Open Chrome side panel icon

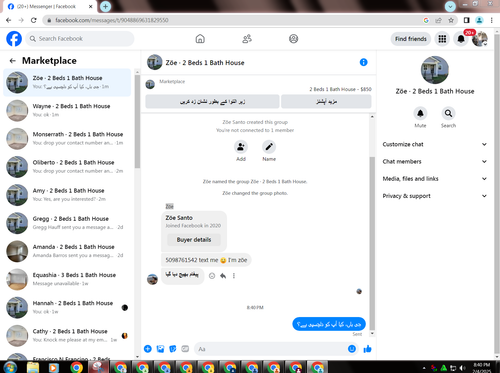tap(467, 20)
